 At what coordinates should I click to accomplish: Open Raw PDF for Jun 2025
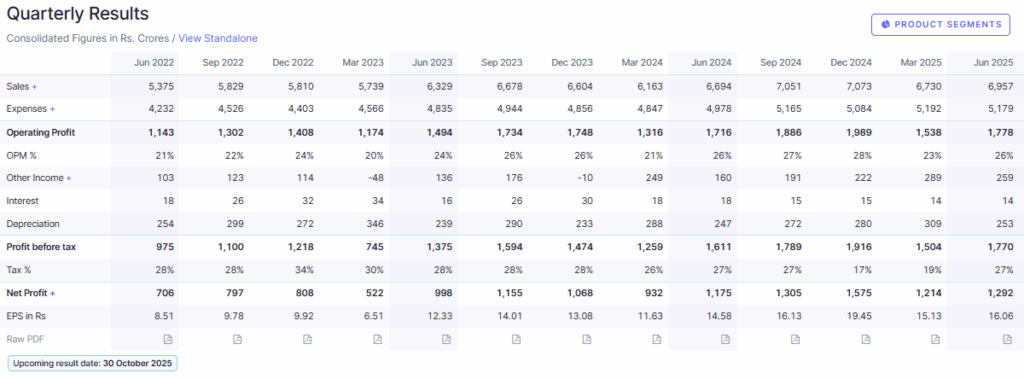tap(1008, 339)
